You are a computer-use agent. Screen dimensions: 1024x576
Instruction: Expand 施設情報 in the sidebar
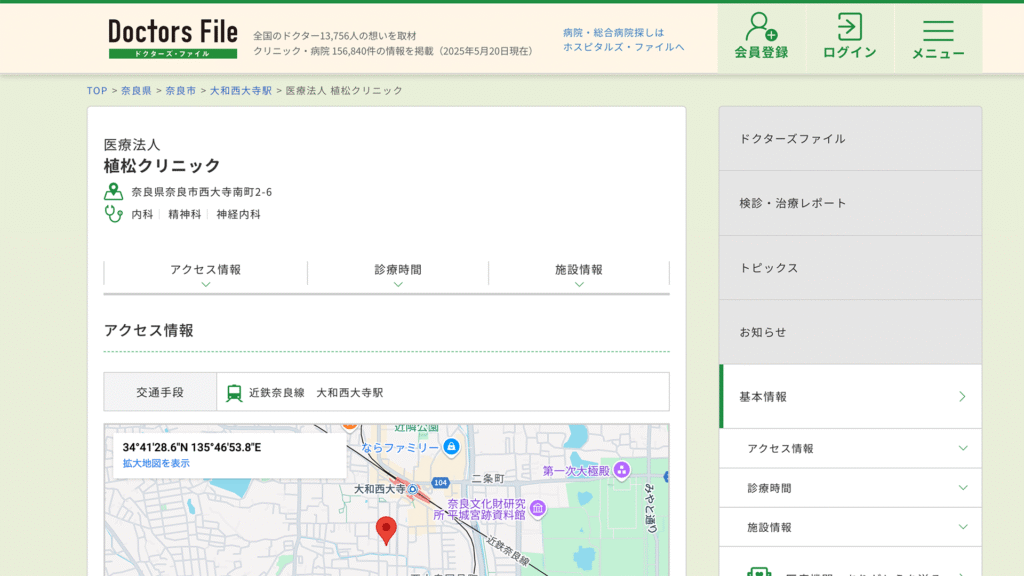point(850,527)
